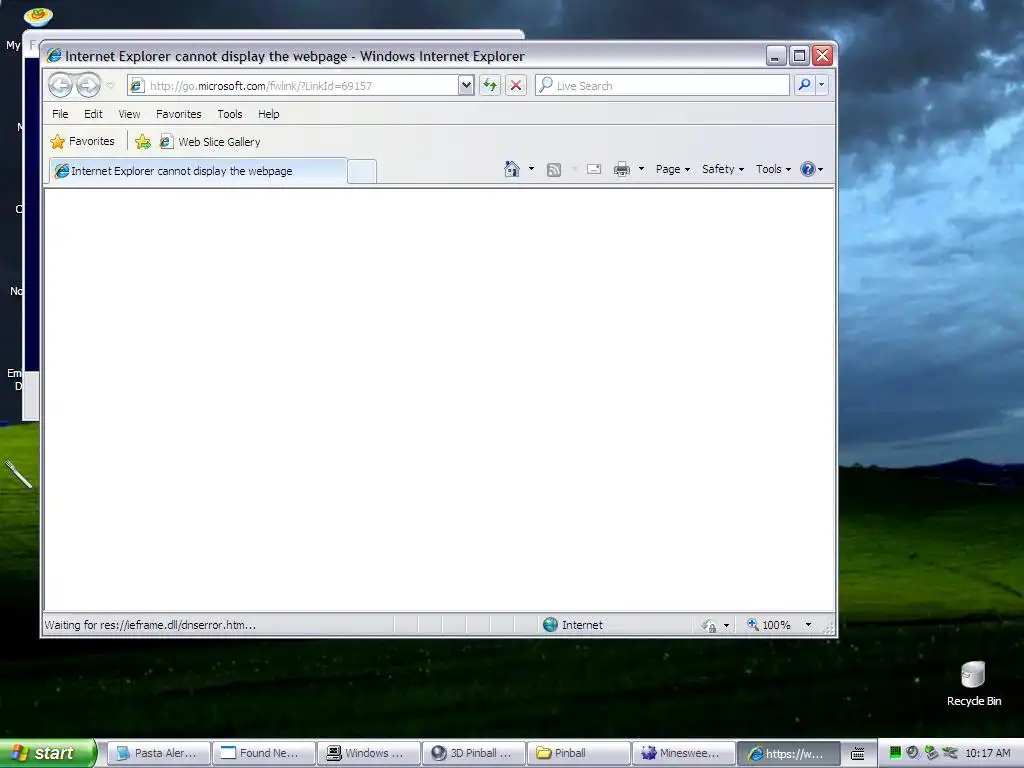Image resolution: width=1024 pixels, height=768 pixels.
Task: Select the 'Internet Explorer cannot display the webpage' tab
Action: pos(198,171)
